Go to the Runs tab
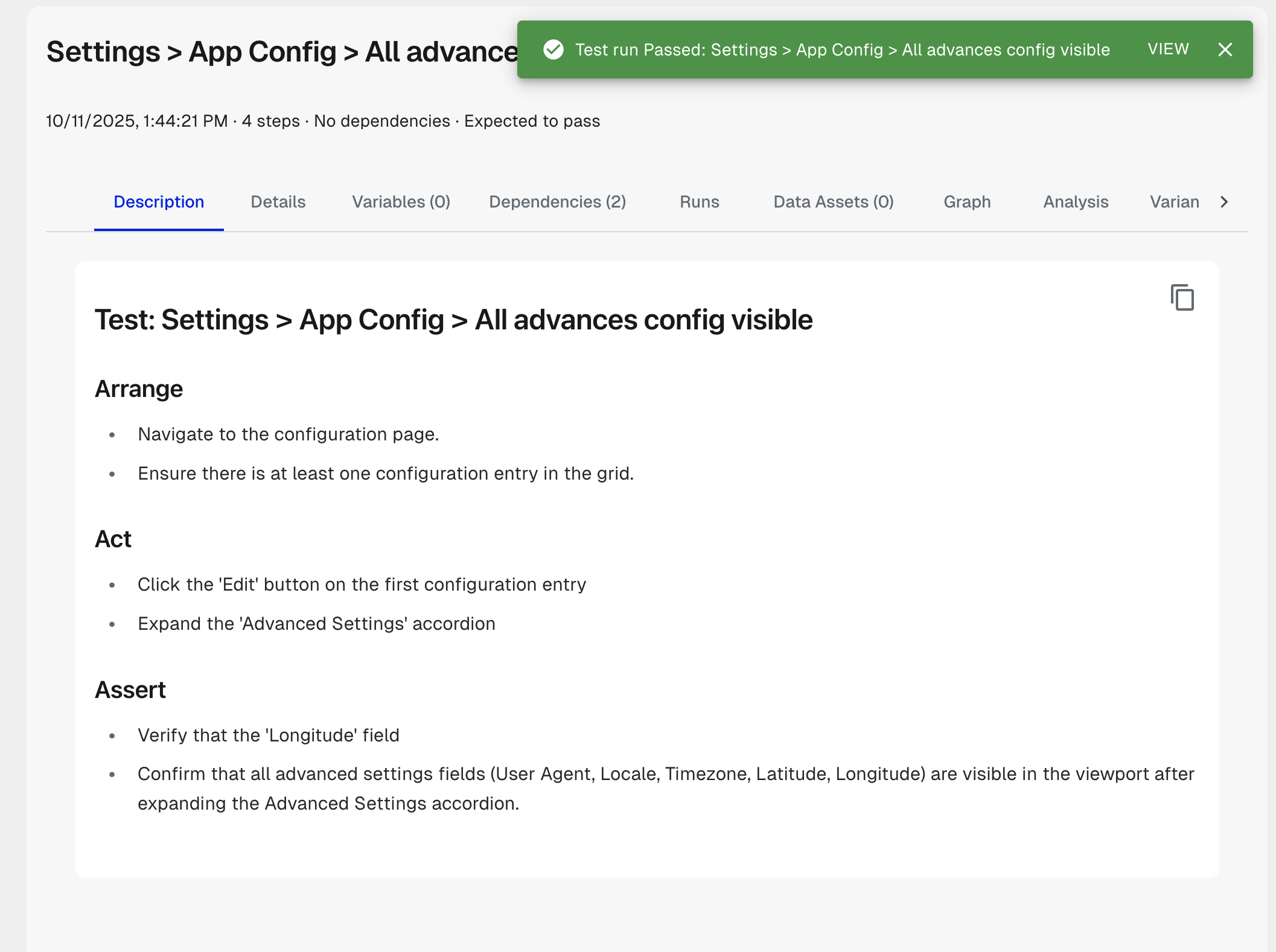1276x952 pixels. 699,202
